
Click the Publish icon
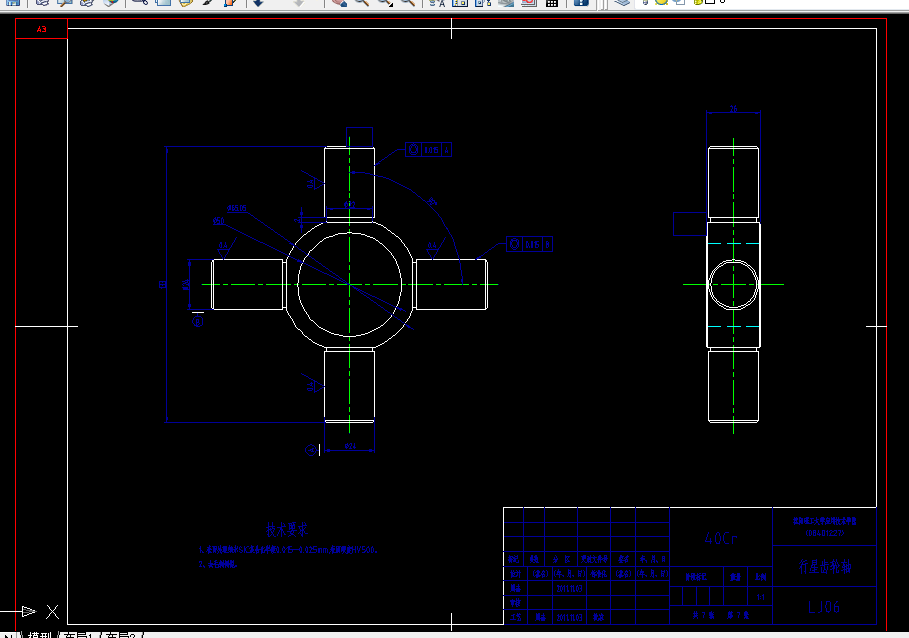(x=87, y=2)
